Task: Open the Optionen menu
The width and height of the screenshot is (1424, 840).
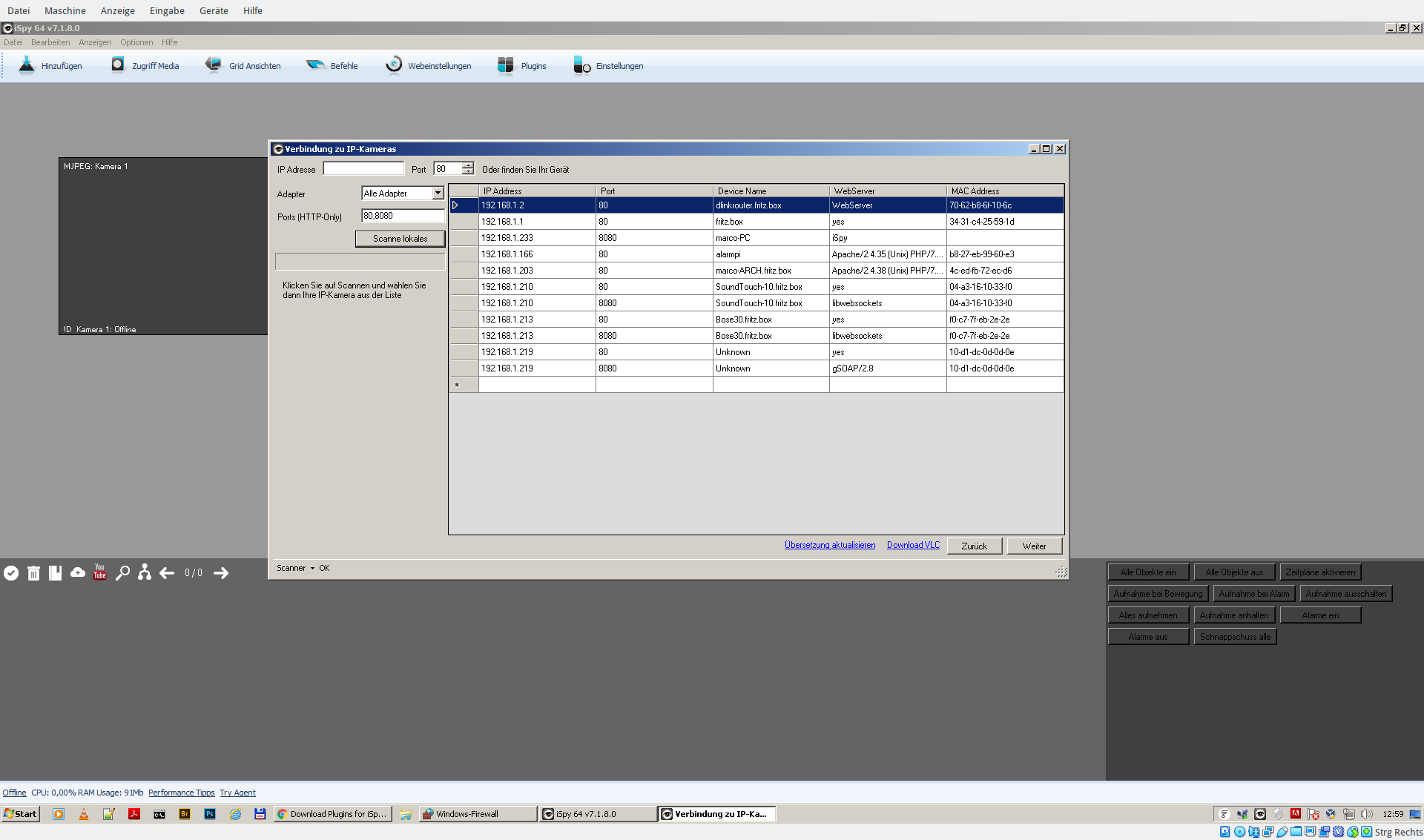Action: (136, 42)
